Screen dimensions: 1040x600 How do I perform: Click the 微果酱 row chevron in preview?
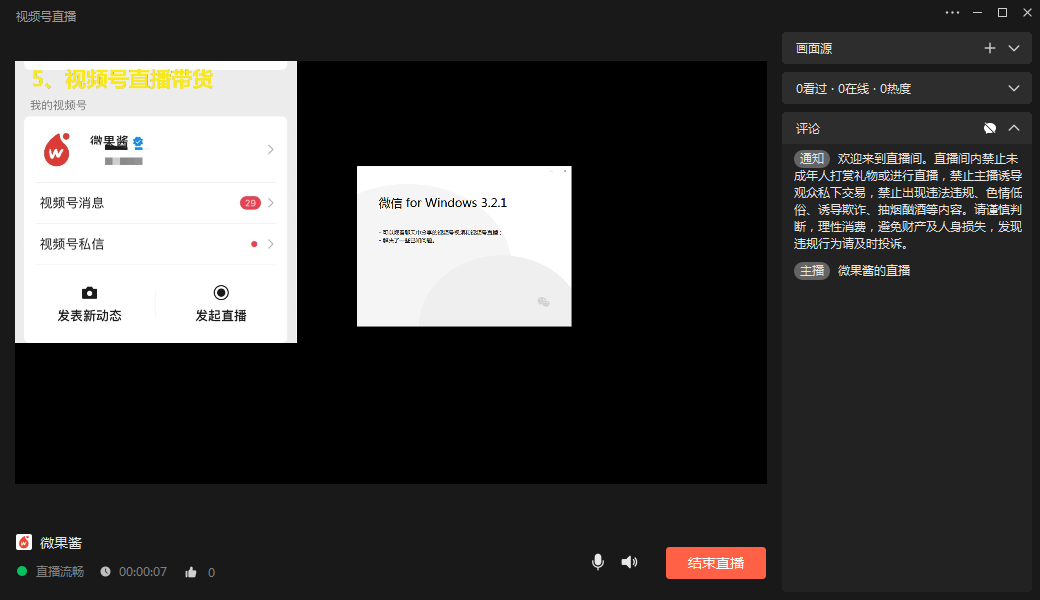[x=271, y=149]
